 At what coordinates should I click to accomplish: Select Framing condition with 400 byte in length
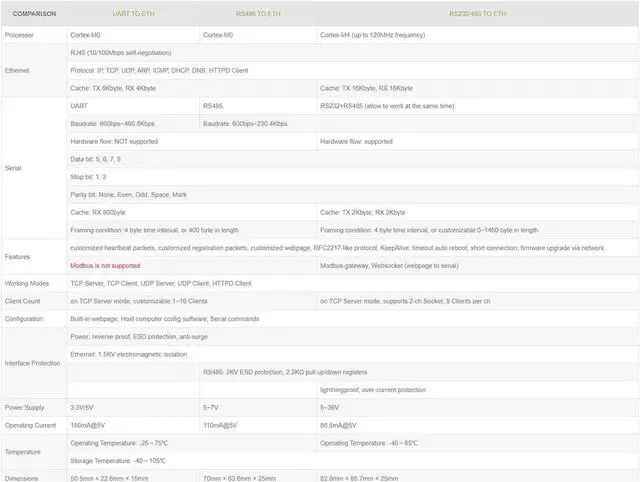(x=192, y=230)
